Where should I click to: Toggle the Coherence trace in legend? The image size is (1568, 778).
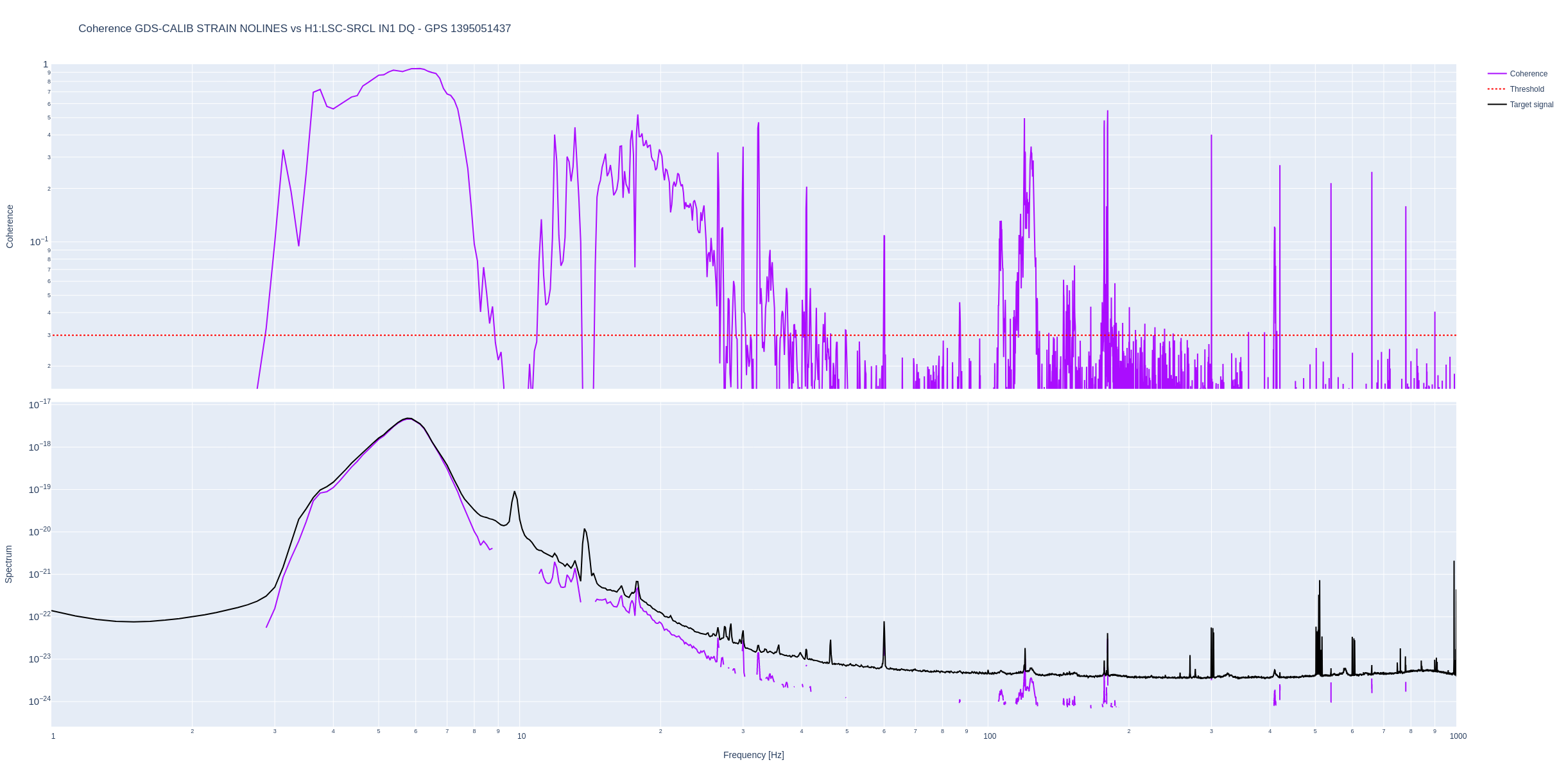click(1528, 74)
